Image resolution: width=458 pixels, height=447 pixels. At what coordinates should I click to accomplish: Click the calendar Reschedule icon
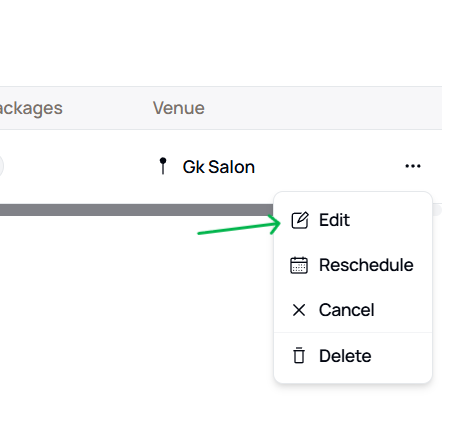pos(299,265)
